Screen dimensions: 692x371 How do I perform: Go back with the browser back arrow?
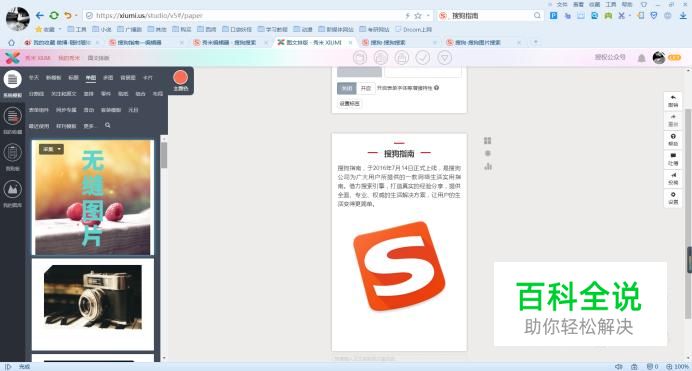coord(40,15)
